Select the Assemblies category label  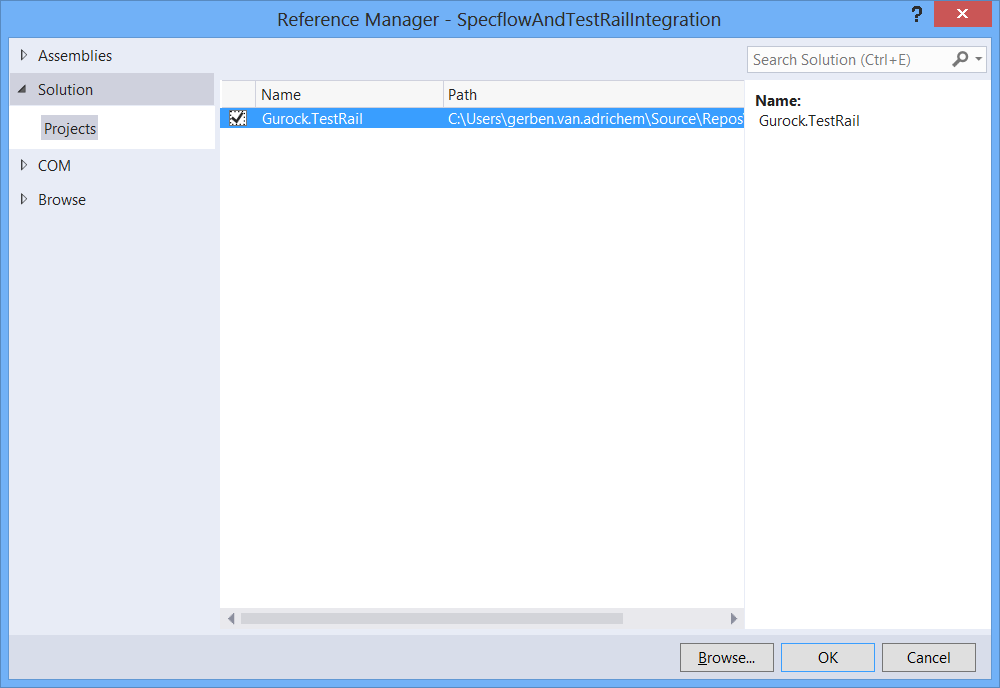[x=75, y=56]
